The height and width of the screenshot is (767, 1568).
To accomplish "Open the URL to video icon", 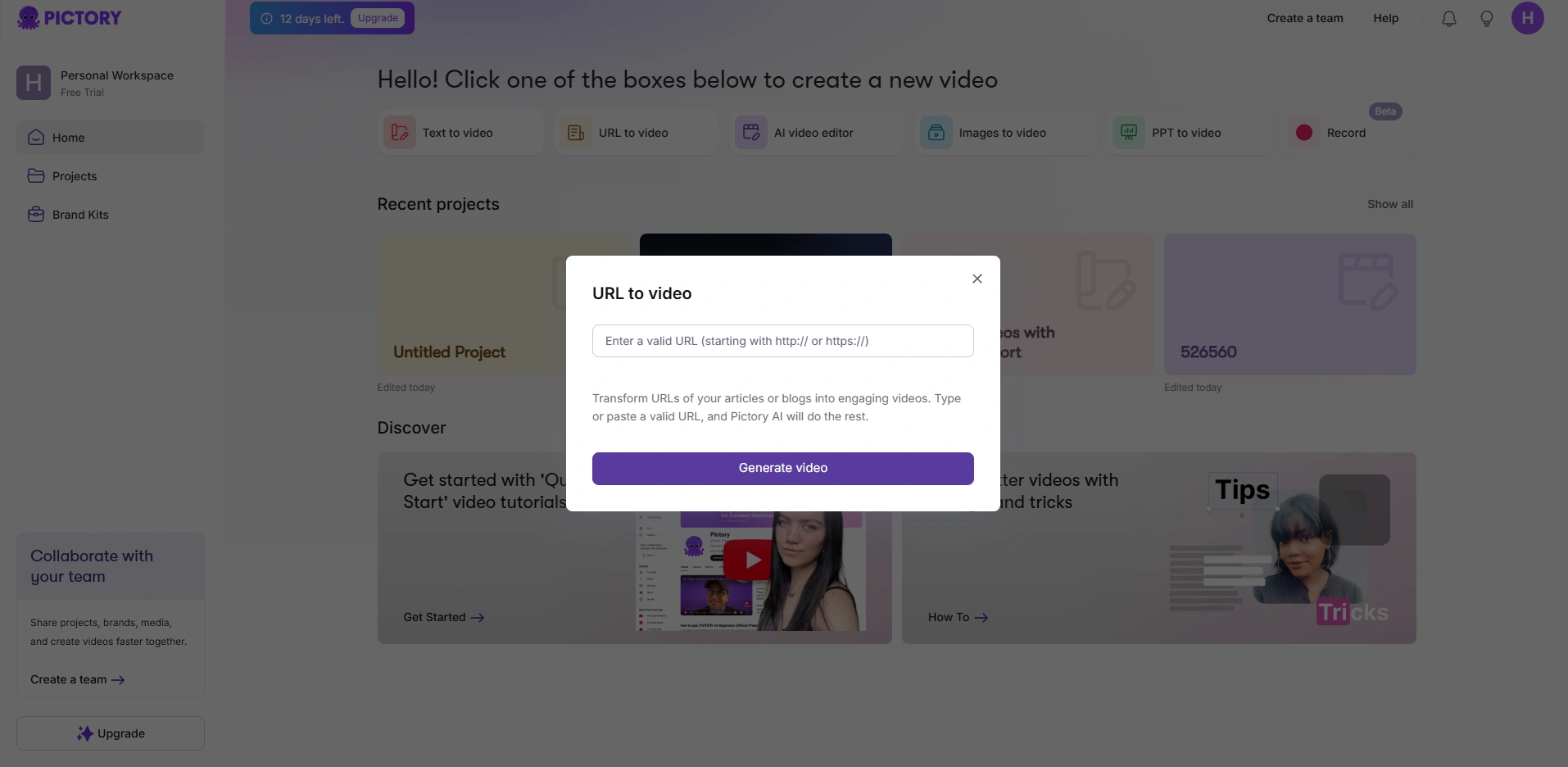I will point(576,132).
